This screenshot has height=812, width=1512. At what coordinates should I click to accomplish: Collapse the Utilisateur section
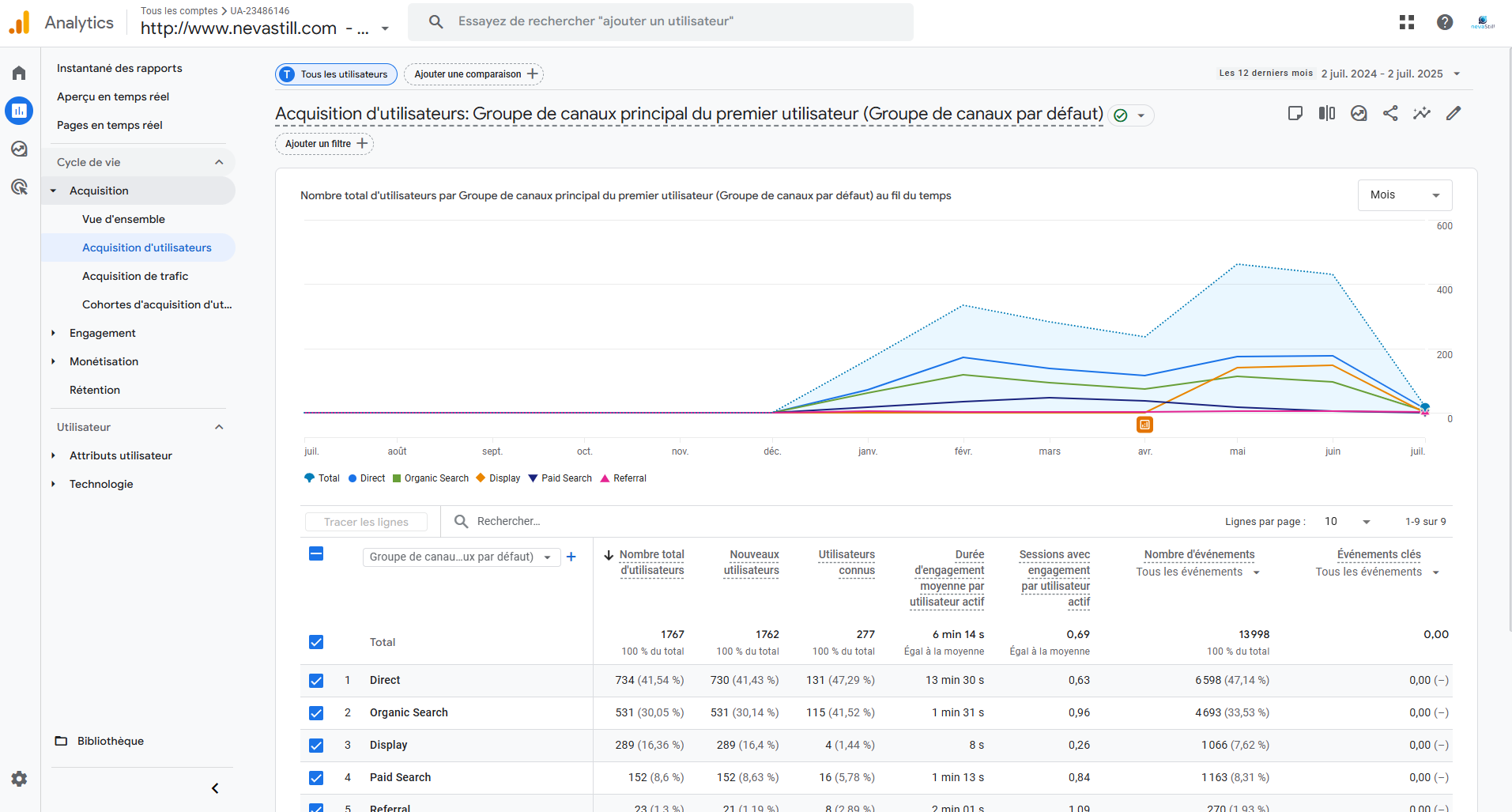(x=219, y=427)
